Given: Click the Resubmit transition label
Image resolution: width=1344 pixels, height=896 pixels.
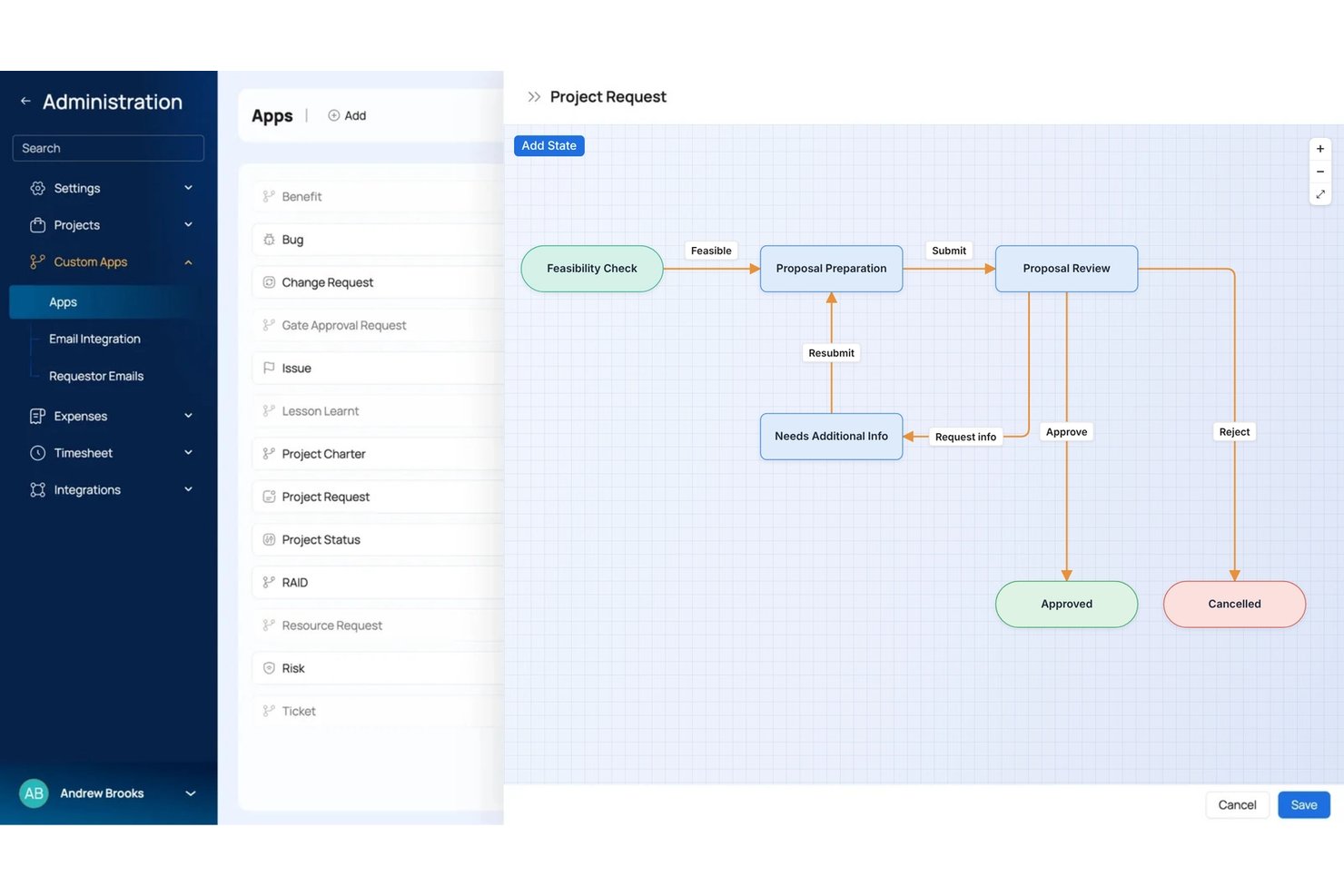Looking at the screenshot, I should click(831, 353).
